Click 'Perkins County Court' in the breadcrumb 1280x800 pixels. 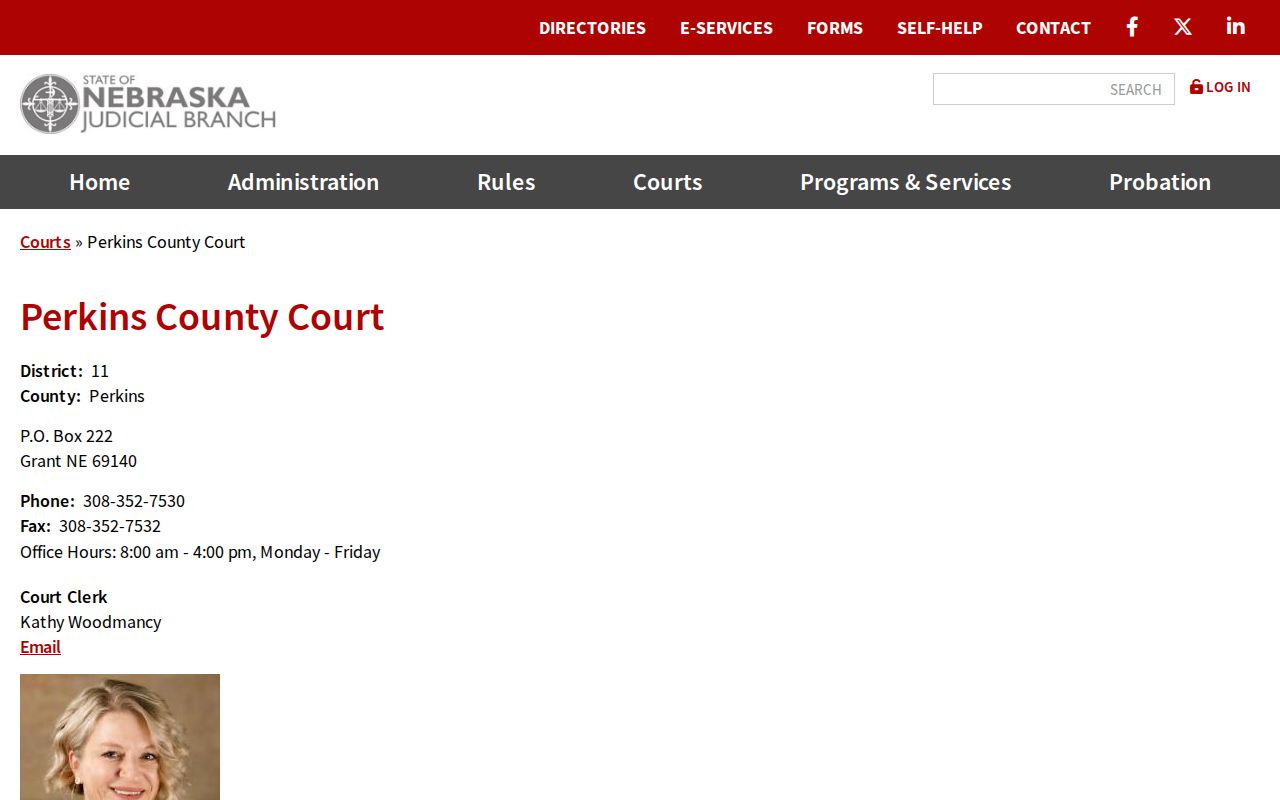point(166,242)
